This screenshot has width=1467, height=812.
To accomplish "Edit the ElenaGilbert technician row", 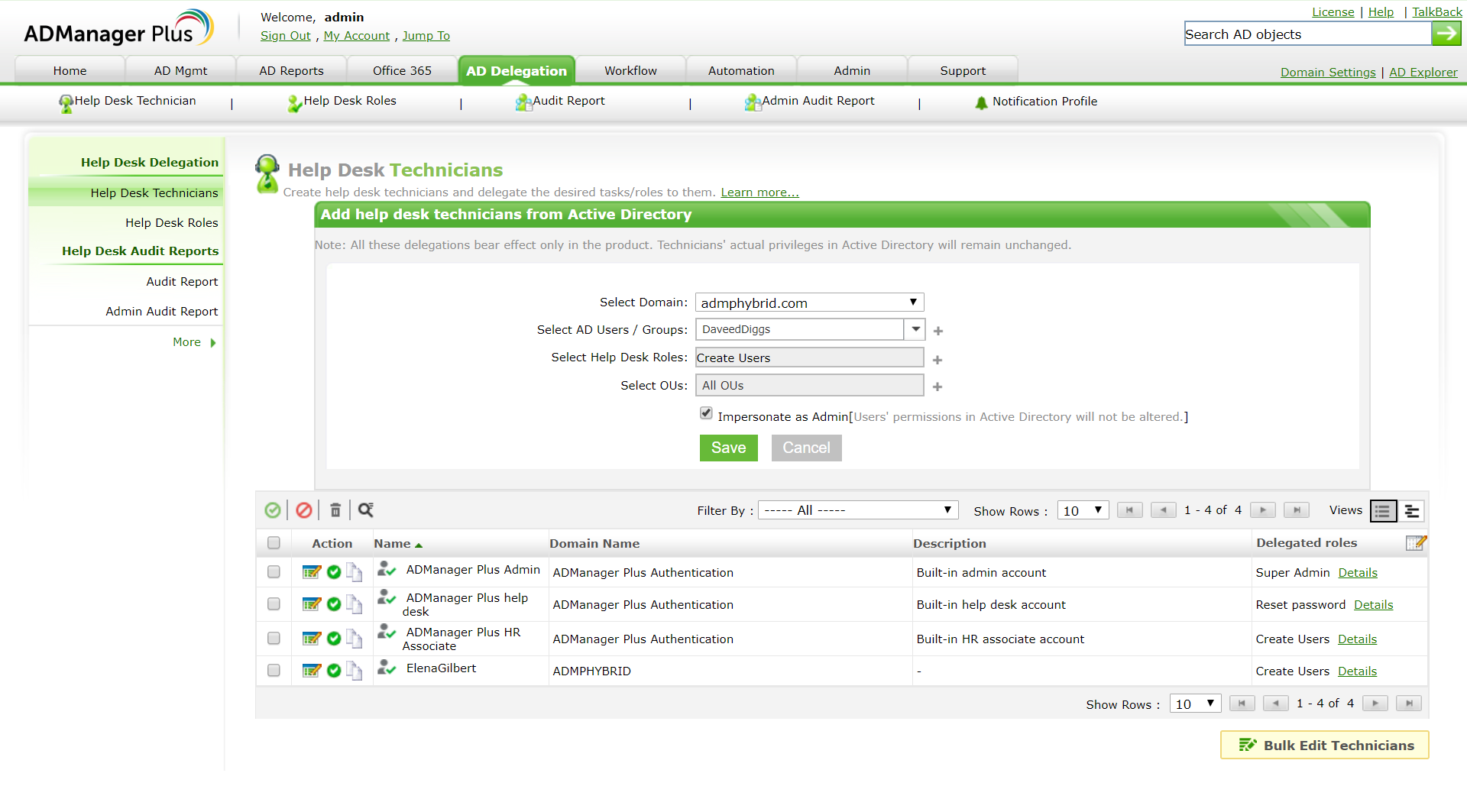I will point(312,671).
